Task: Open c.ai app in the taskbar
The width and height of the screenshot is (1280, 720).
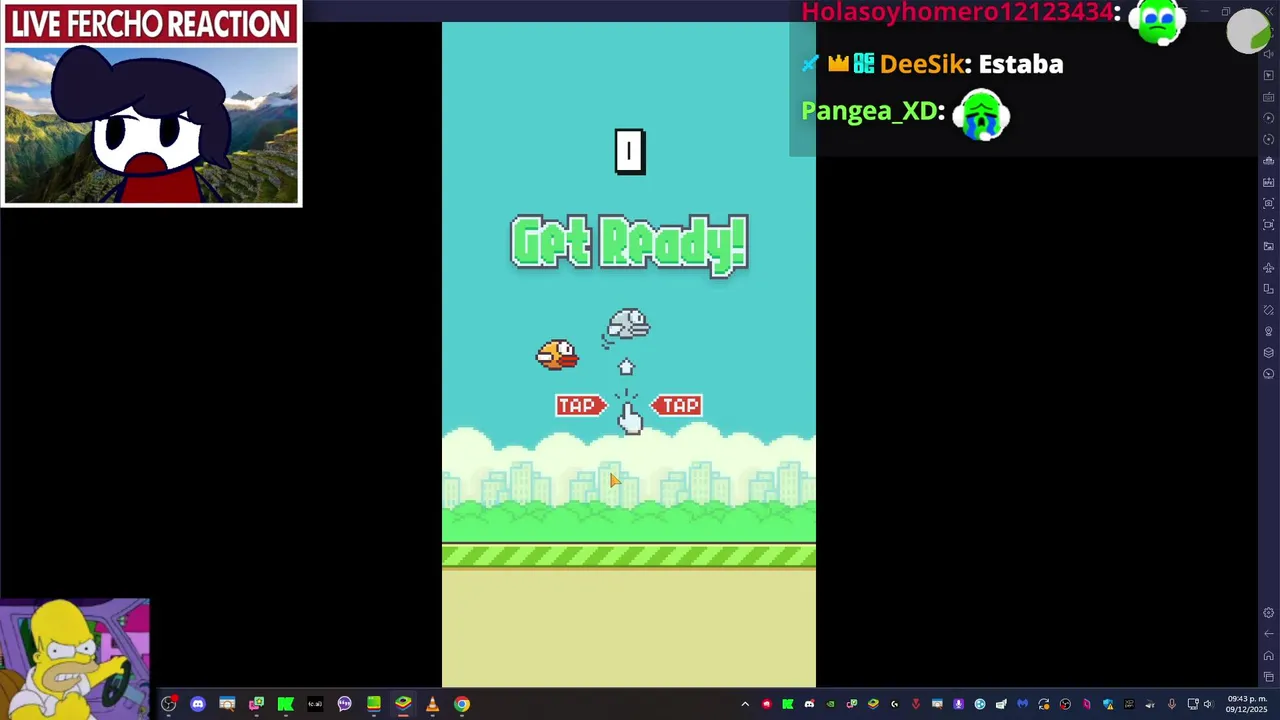Action: pyautogui.click(x=315, y=704)
